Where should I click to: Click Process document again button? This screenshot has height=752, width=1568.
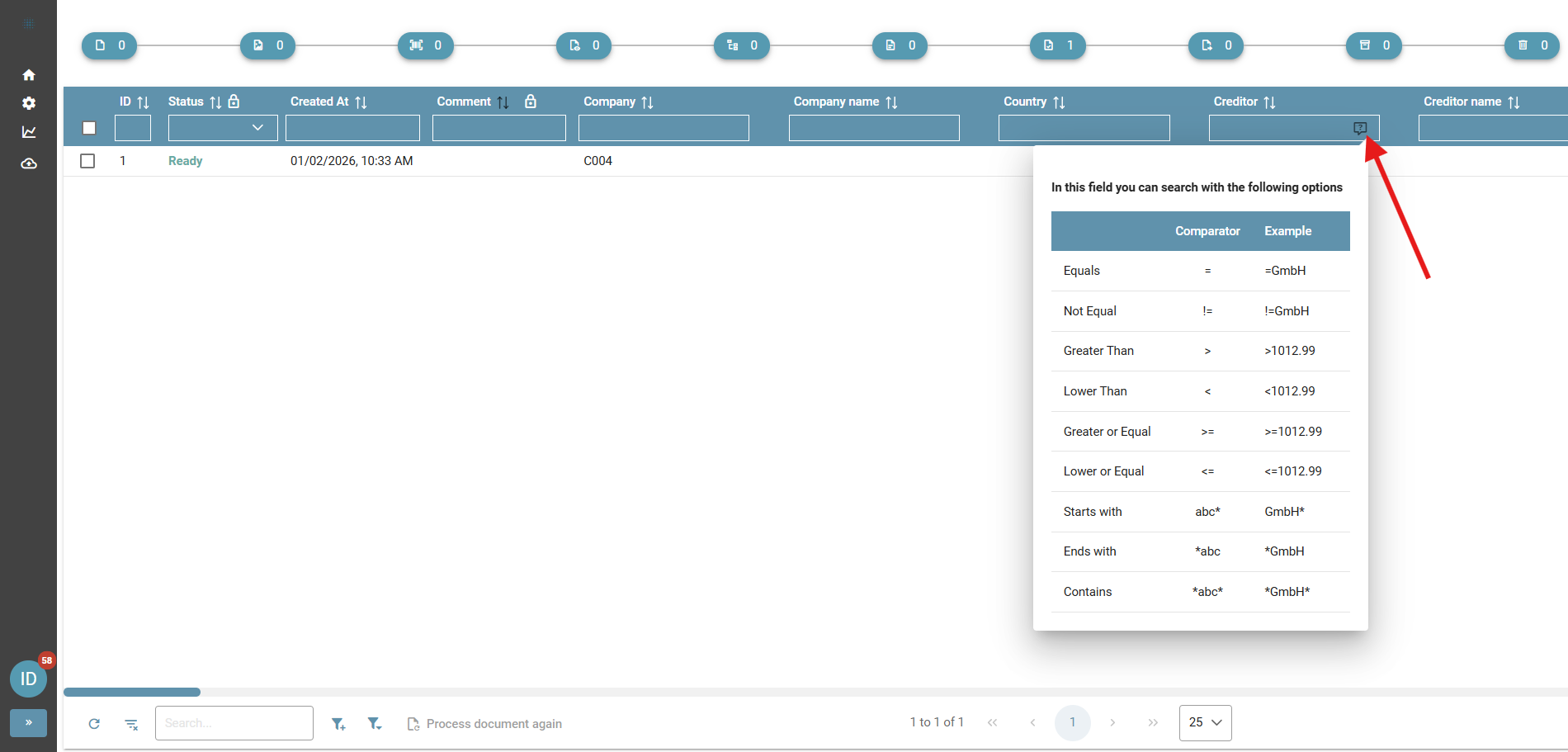pyautogui.click(x=484, y=724)
